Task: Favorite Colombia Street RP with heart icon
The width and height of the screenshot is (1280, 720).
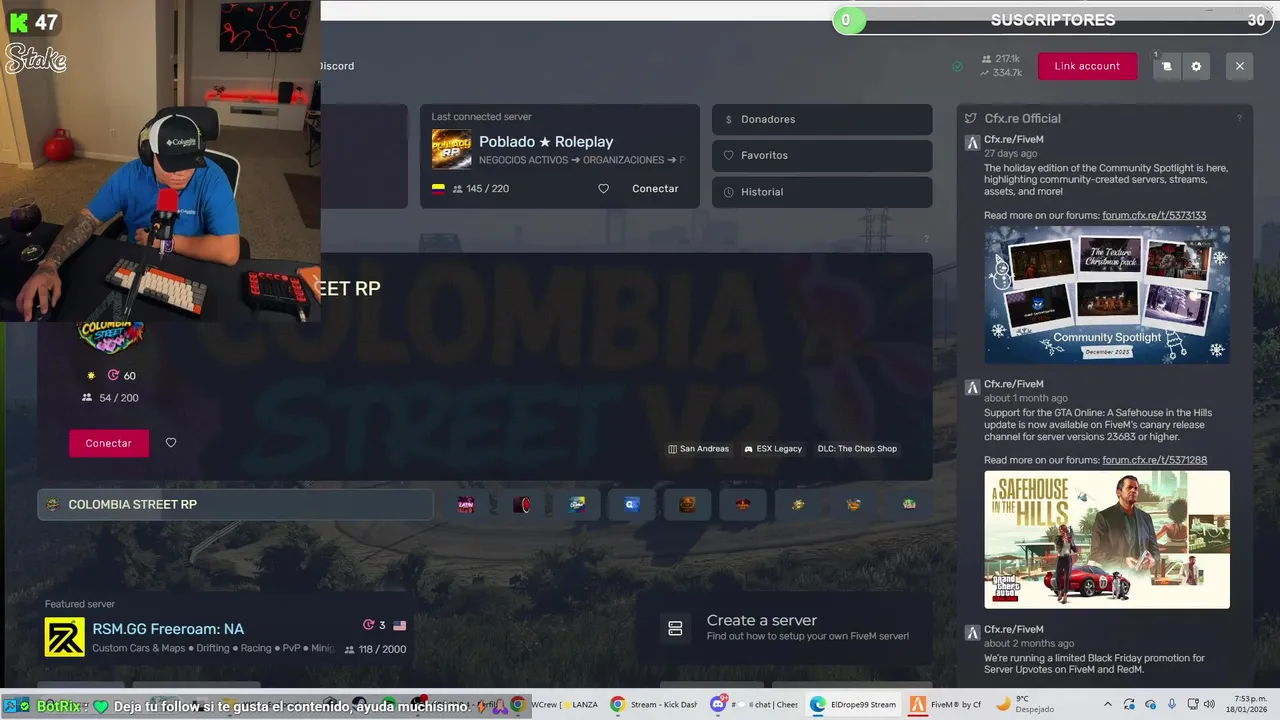Action: point(171,443)
